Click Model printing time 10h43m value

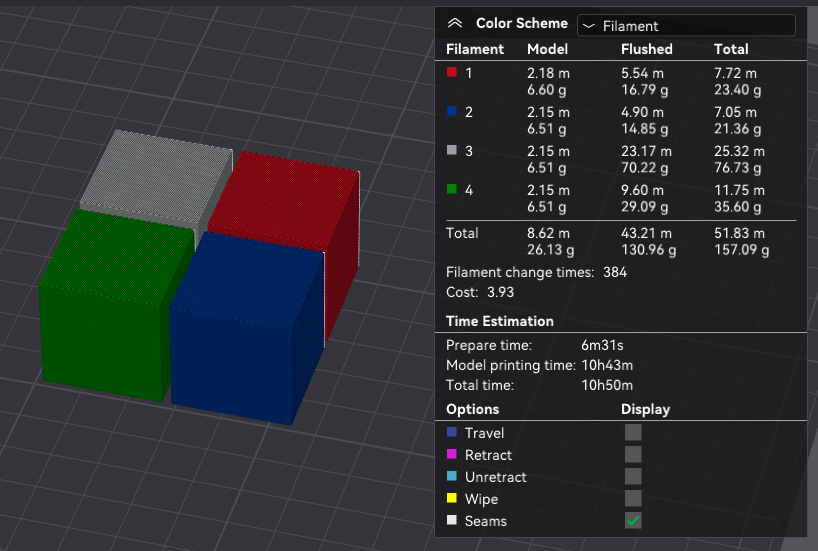pyautogui.click(x=607, y=365)
